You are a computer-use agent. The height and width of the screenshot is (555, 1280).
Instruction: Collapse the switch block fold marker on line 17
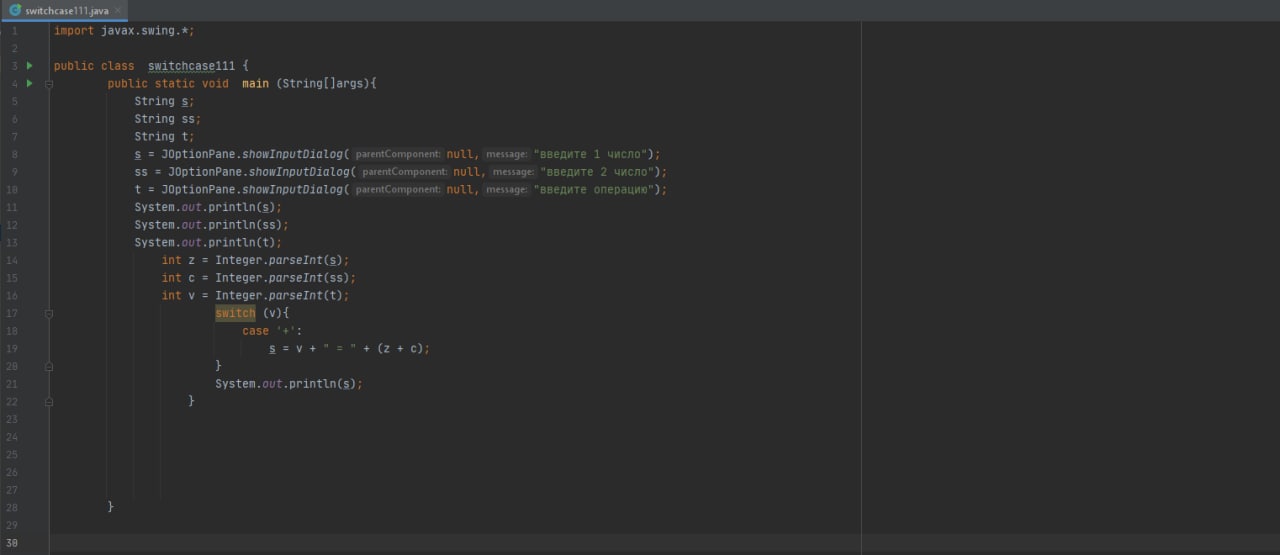point(47,313)
